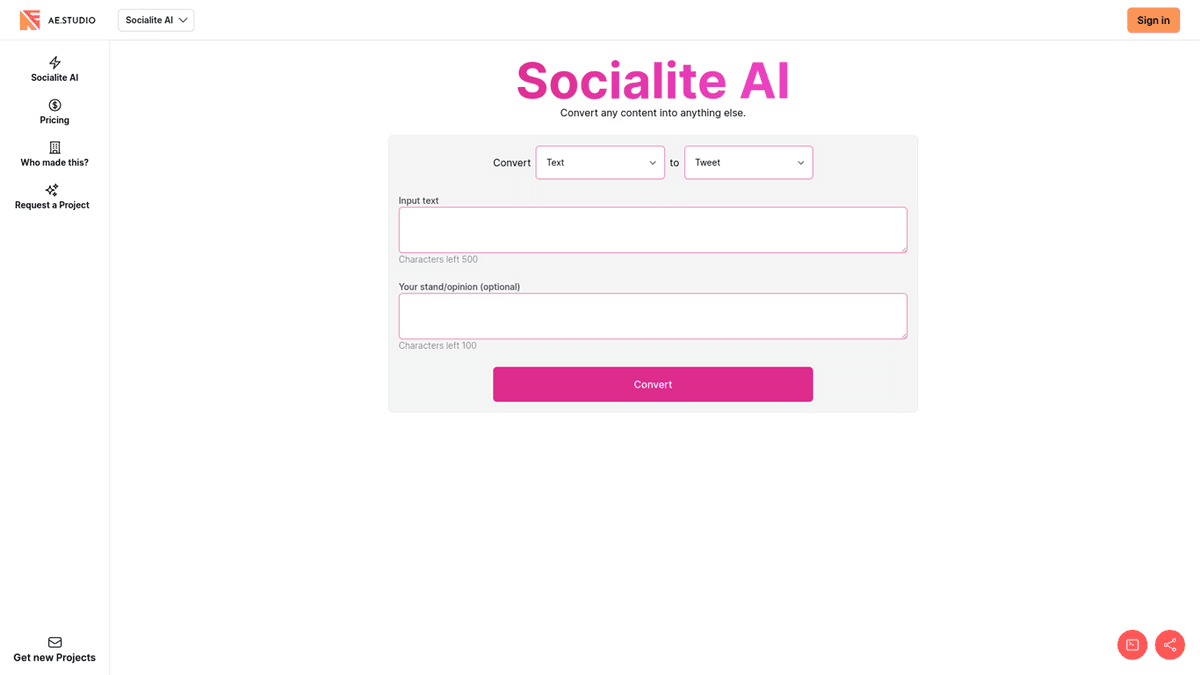1200x675 pixels.
Task: Click the Get new Projects envelope icon
Action: 55,642
